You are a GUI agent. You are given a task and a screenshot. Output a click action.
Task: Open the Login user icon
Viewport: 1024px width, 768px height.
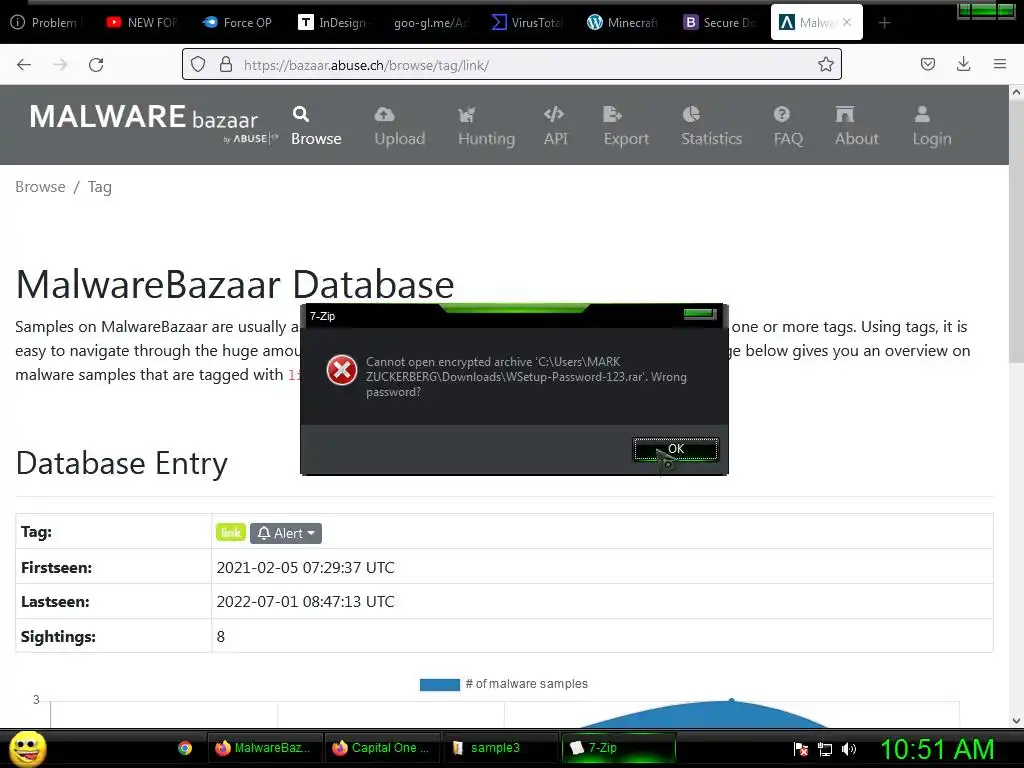[x=922, y=114]
